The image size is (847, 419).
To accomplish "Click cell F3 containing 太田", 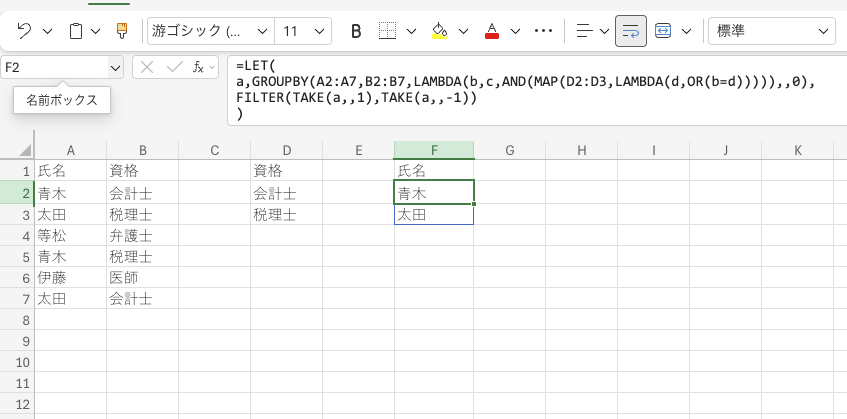I will tap(434, 215).
